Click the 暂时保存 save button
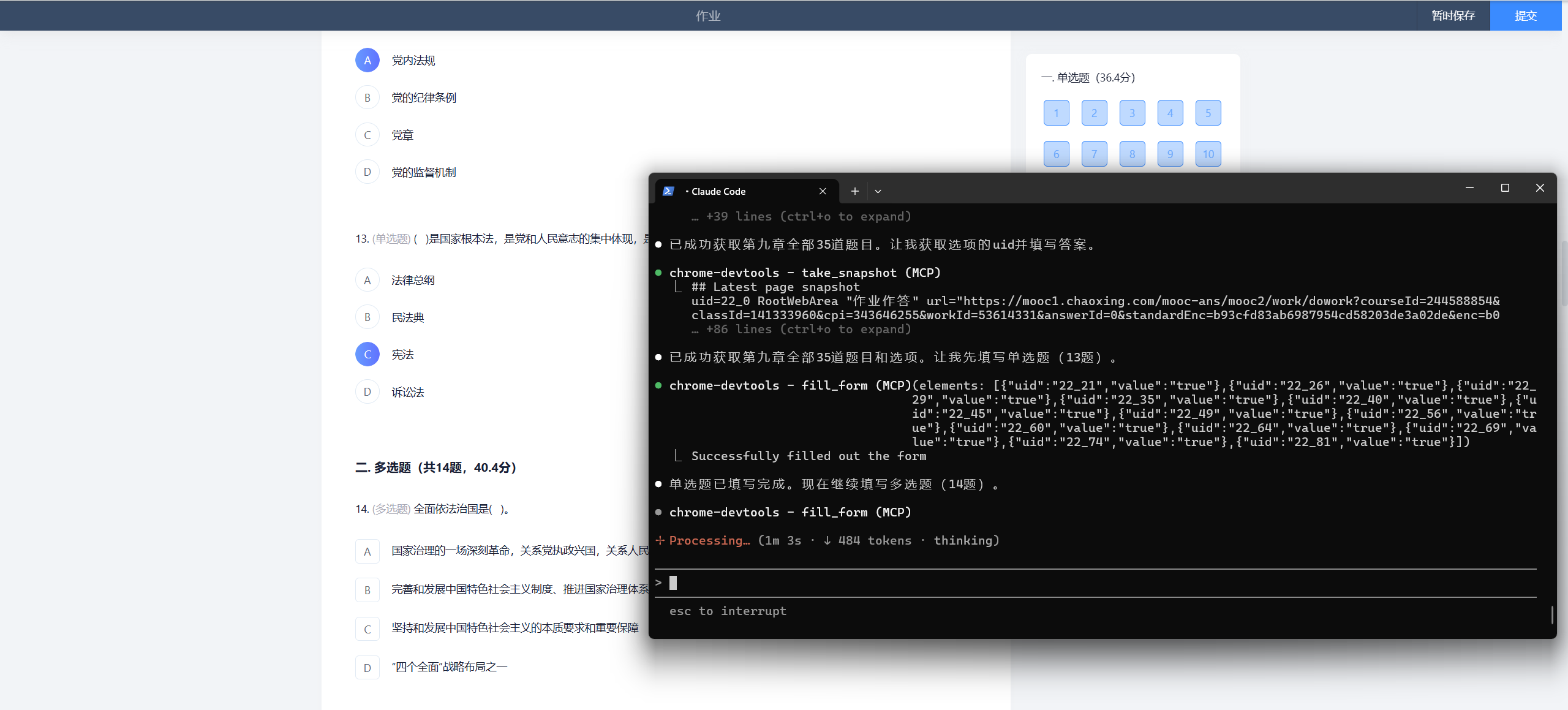 coord(1453,15)
